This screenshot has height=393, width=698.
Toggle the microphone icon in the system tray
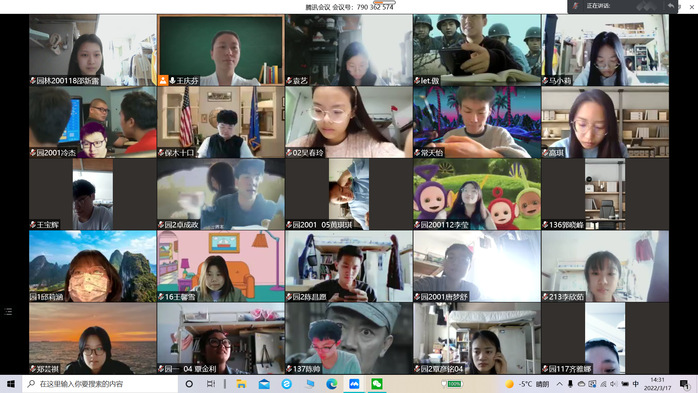(x=570, y=384)
